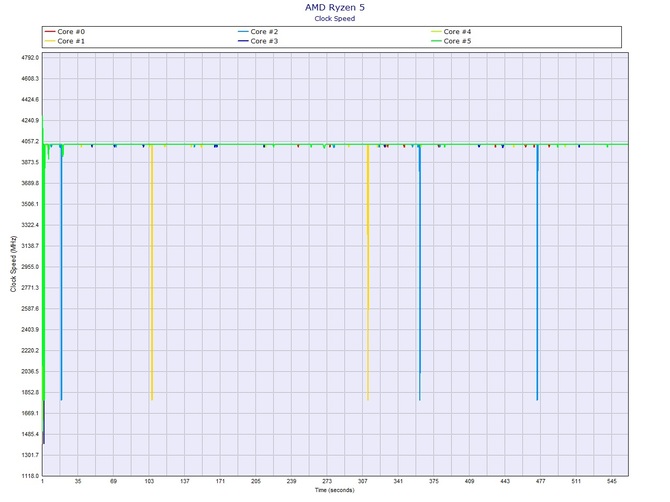Click the 477 tick on the time axis

pos(541,481)
